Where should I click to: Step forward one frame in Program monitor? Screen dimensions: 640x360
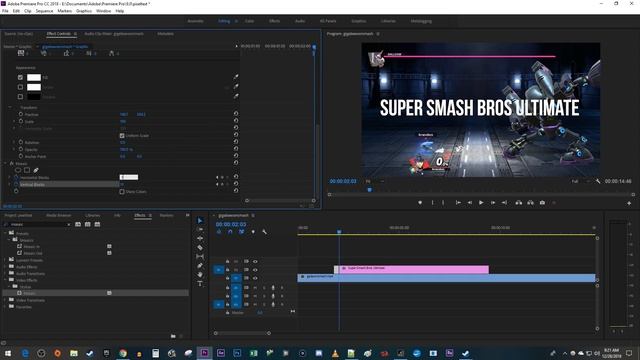[493, 202]
